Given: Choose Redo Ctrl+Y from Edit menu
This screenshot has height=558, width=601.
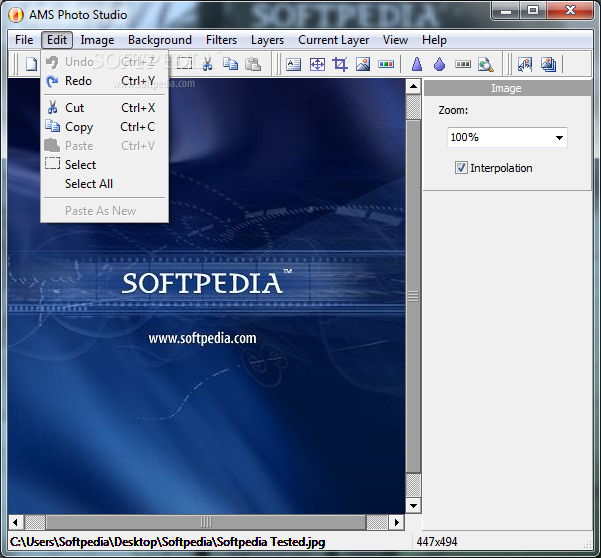Looking at the screenshot, I should (x=104, y=81).
